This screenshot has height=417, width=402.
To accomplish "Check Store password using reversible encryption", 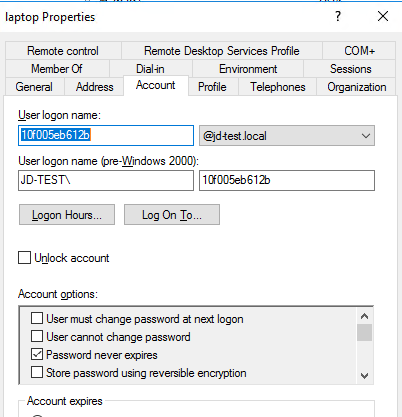I will tap(37, 372).
